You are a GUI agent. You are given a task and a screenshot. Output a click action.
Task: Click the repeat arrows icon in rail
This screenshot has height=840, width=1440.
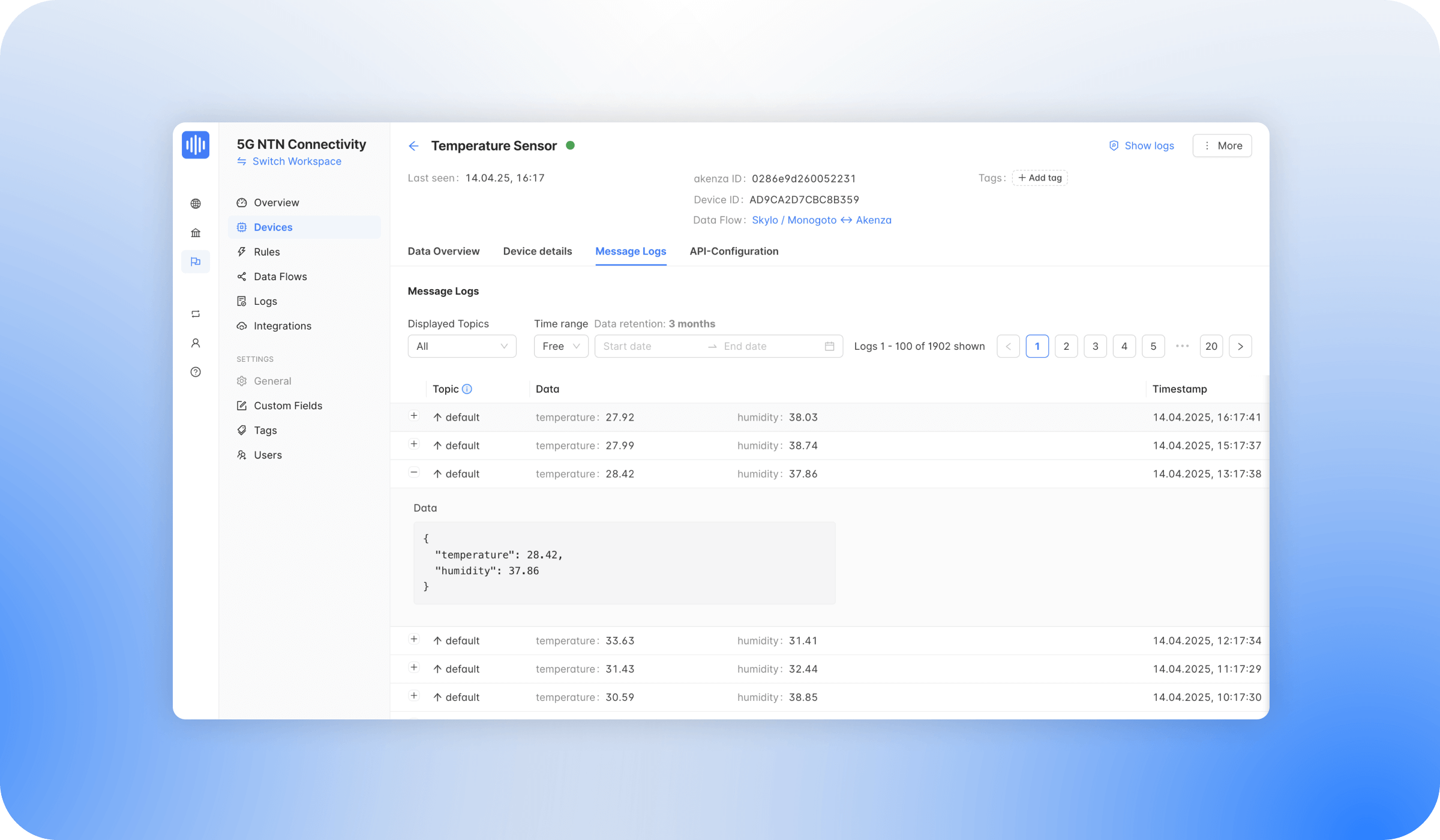(x=196, y=314)
